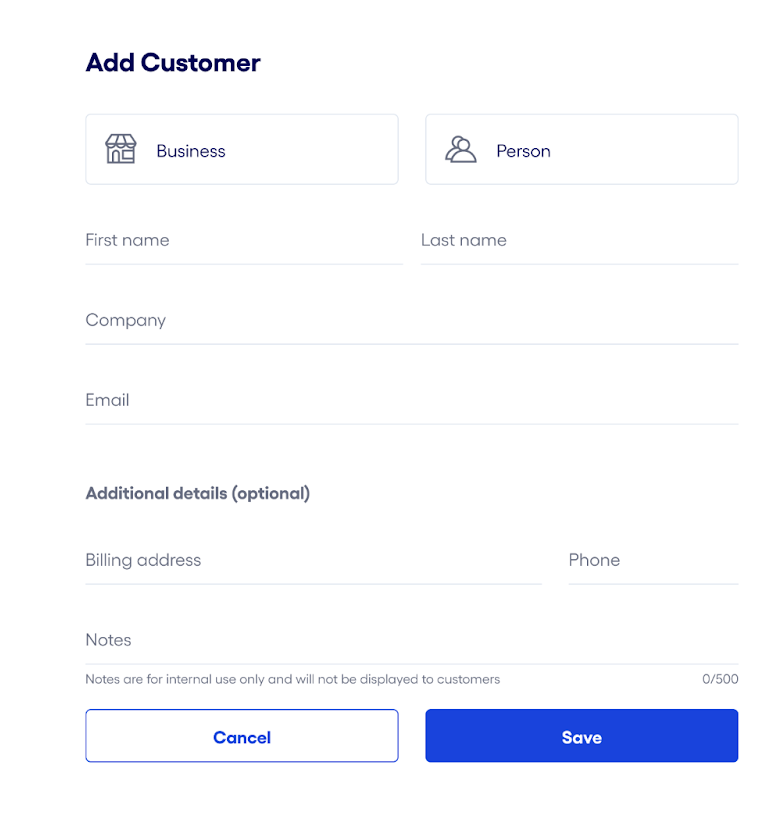The width and height of the screenshot is (780, 836).
Task: Focus the First name input field
Action: 243,241
